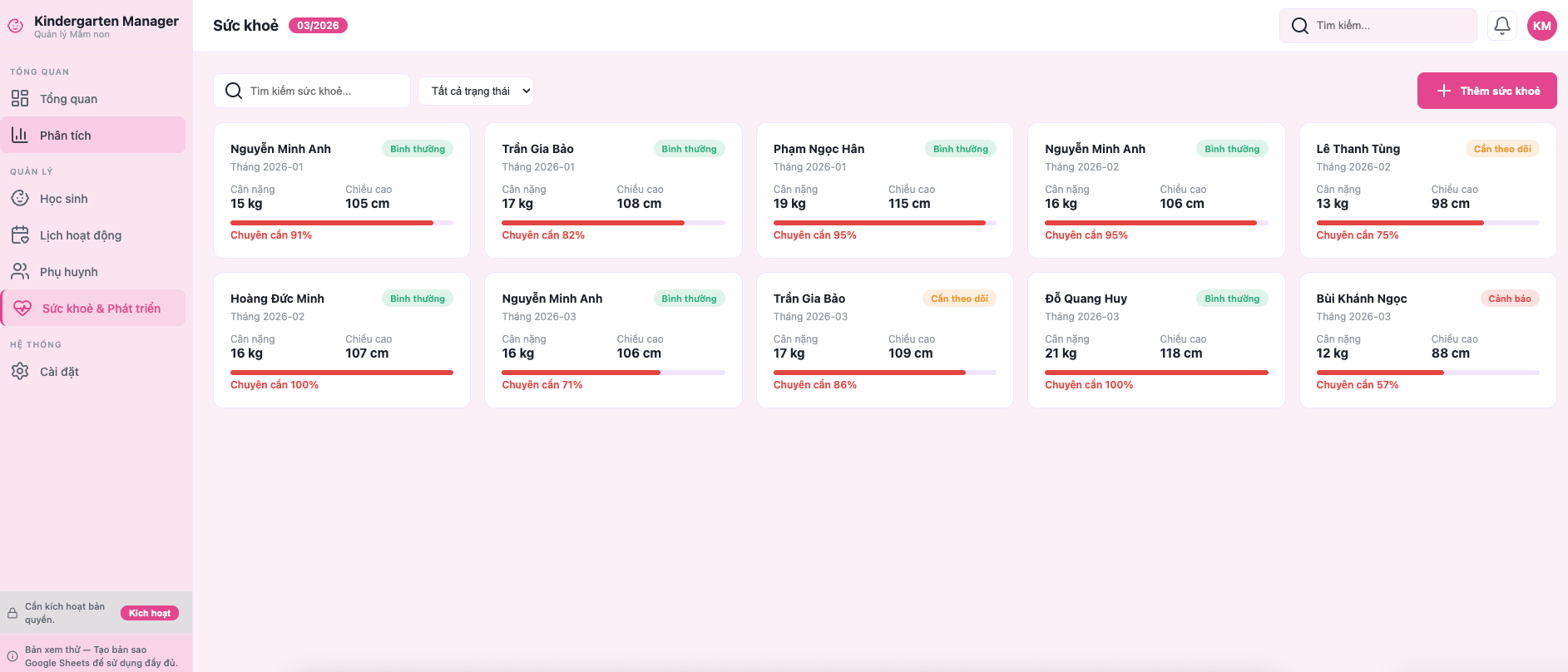Click the Học sinh face icon
The image size is (1568, 672).
20,199
